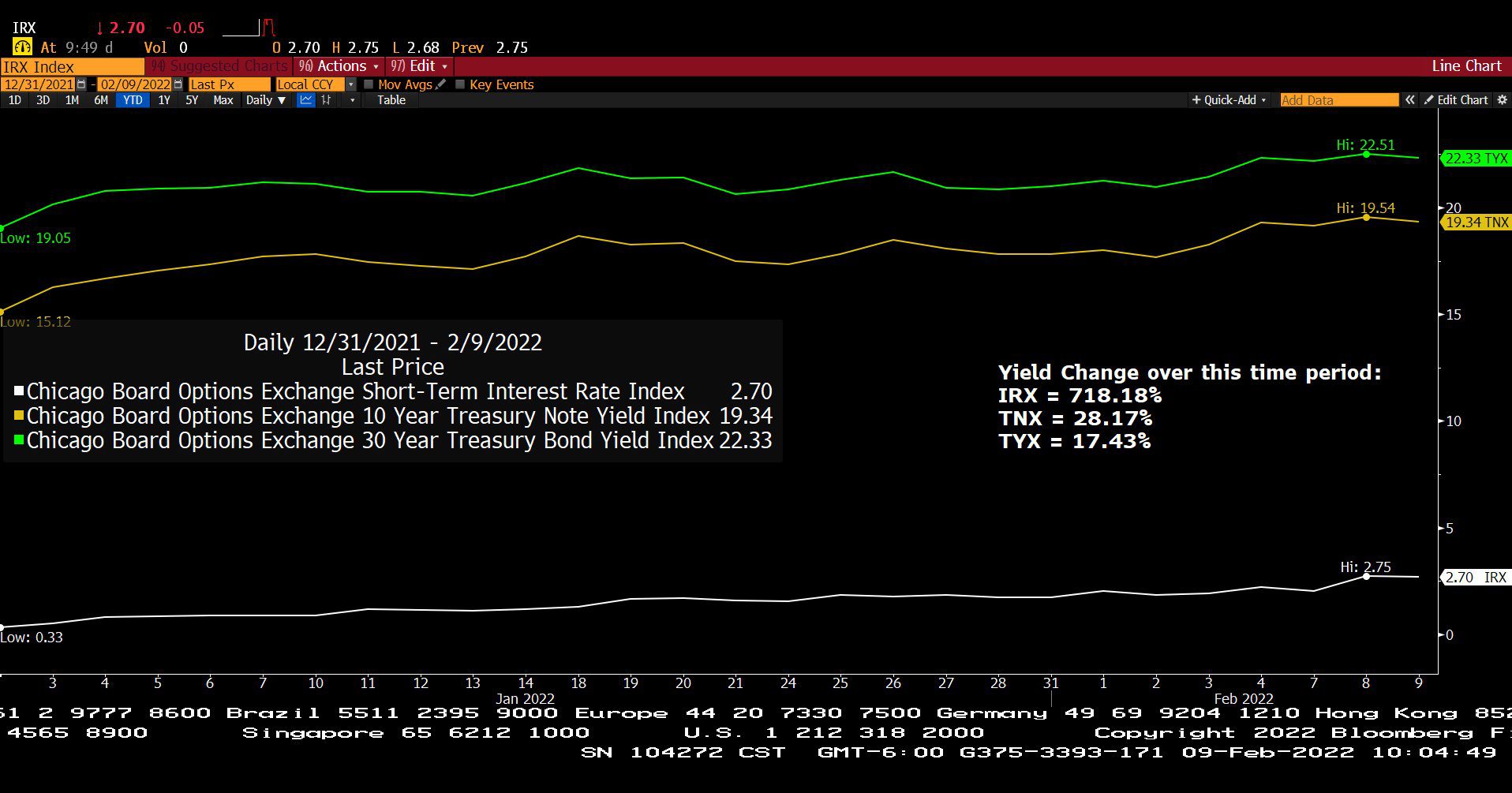Viewport: 1512px width, 793px height.
Task: Open the Edit dropdown menu
Action: [x=418, y=66]
